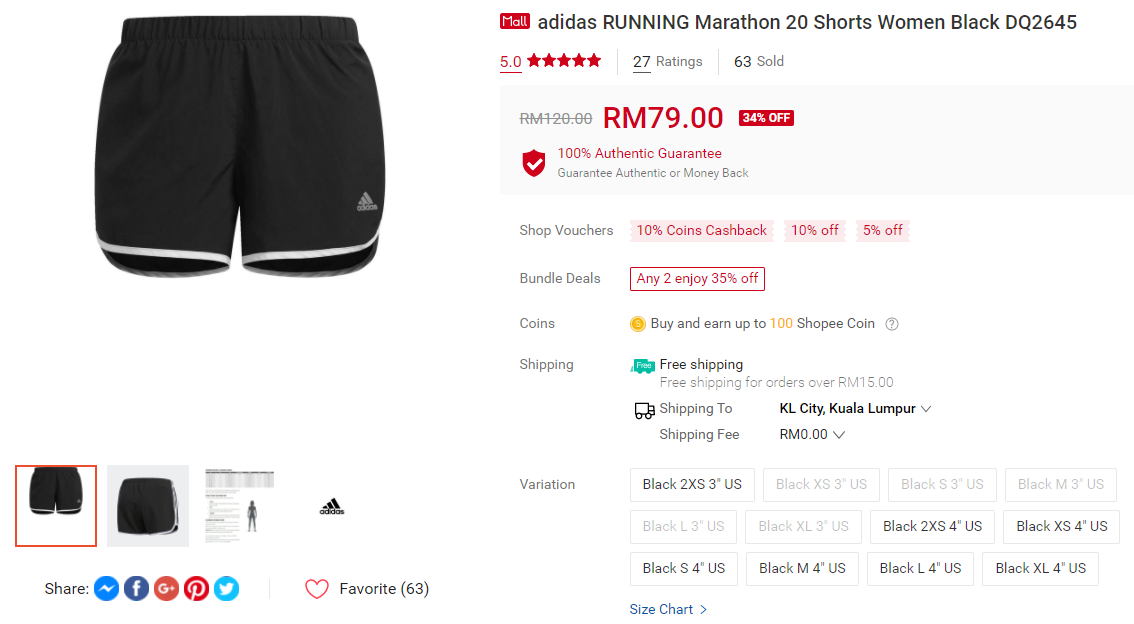Claim the 10% Coins Cashback voucher
Viewport: 1134px width, 624px height.
701,231
